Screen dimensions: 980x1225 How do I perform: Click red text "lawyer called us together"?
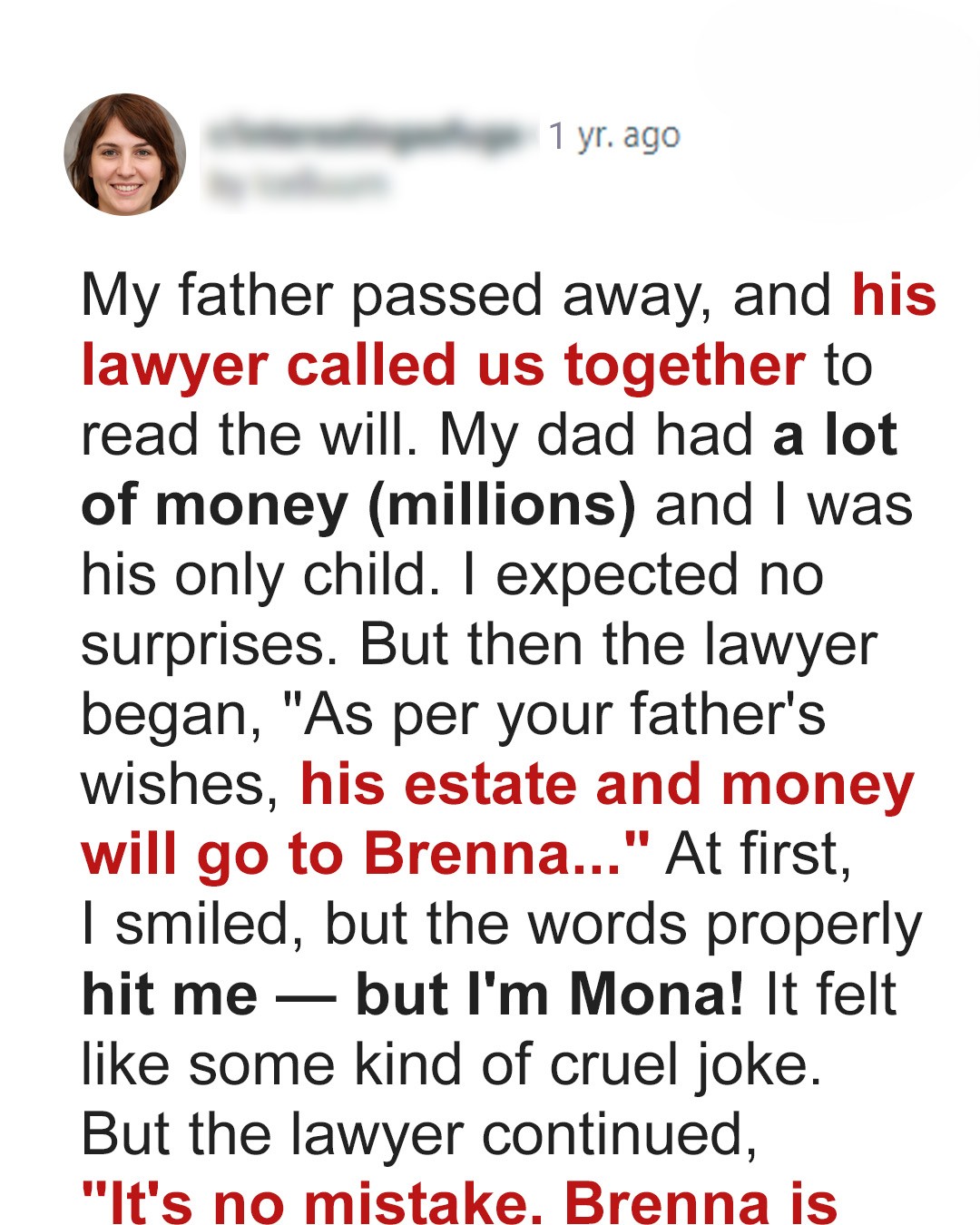click(443, 366)
